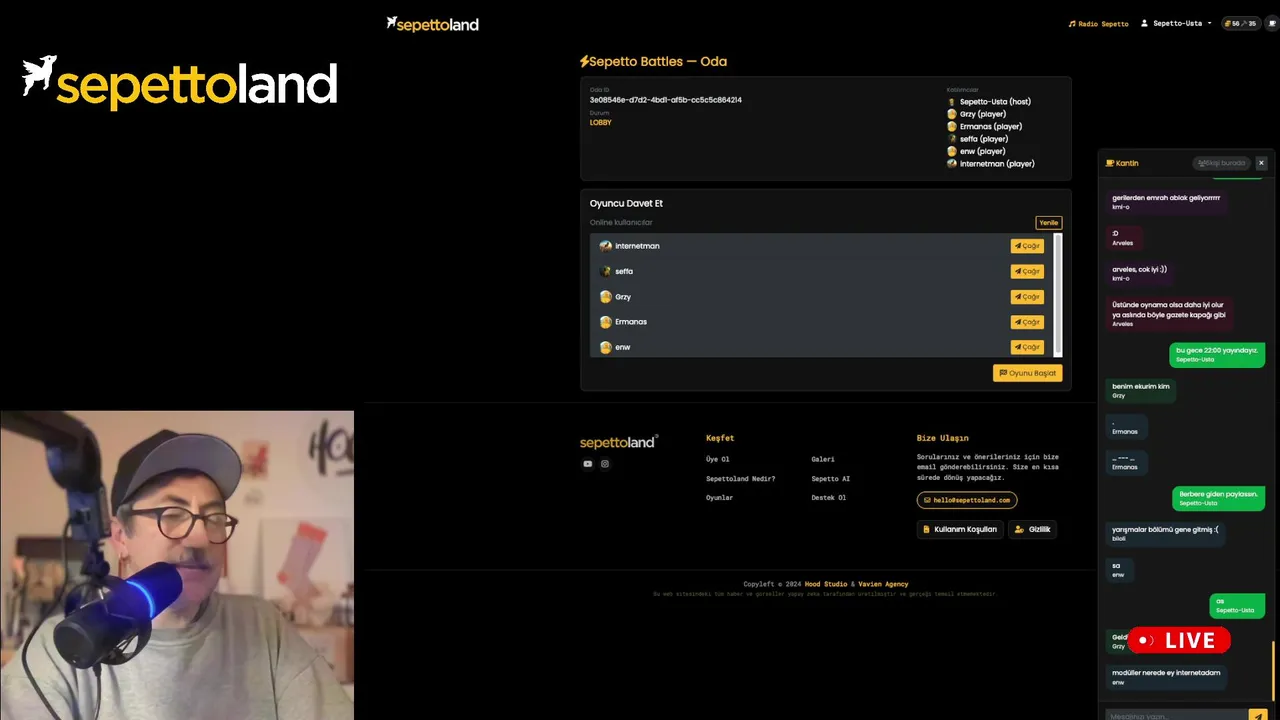
Task: Click the Kantin panel title cup icon
Action: (1109, 163)
